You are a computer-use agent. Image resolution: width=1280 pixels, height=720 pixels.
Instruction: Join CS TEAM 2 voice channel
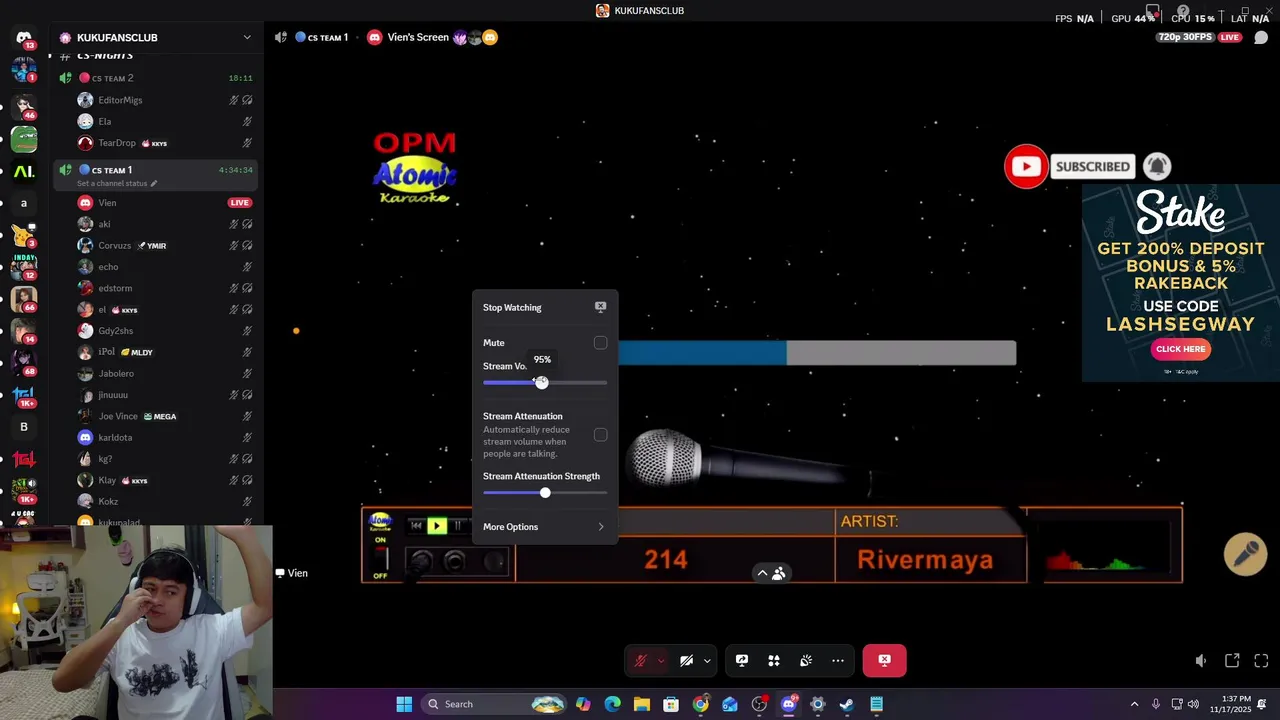(x=155, y=78)
